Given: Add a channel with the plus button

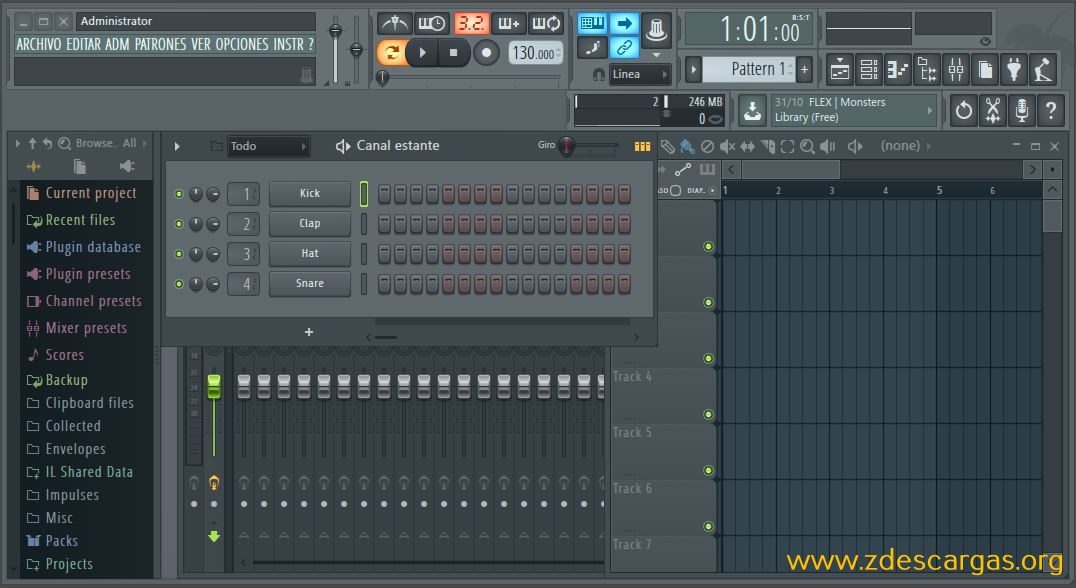Looking at the screenshot, I should pos(309,332).
